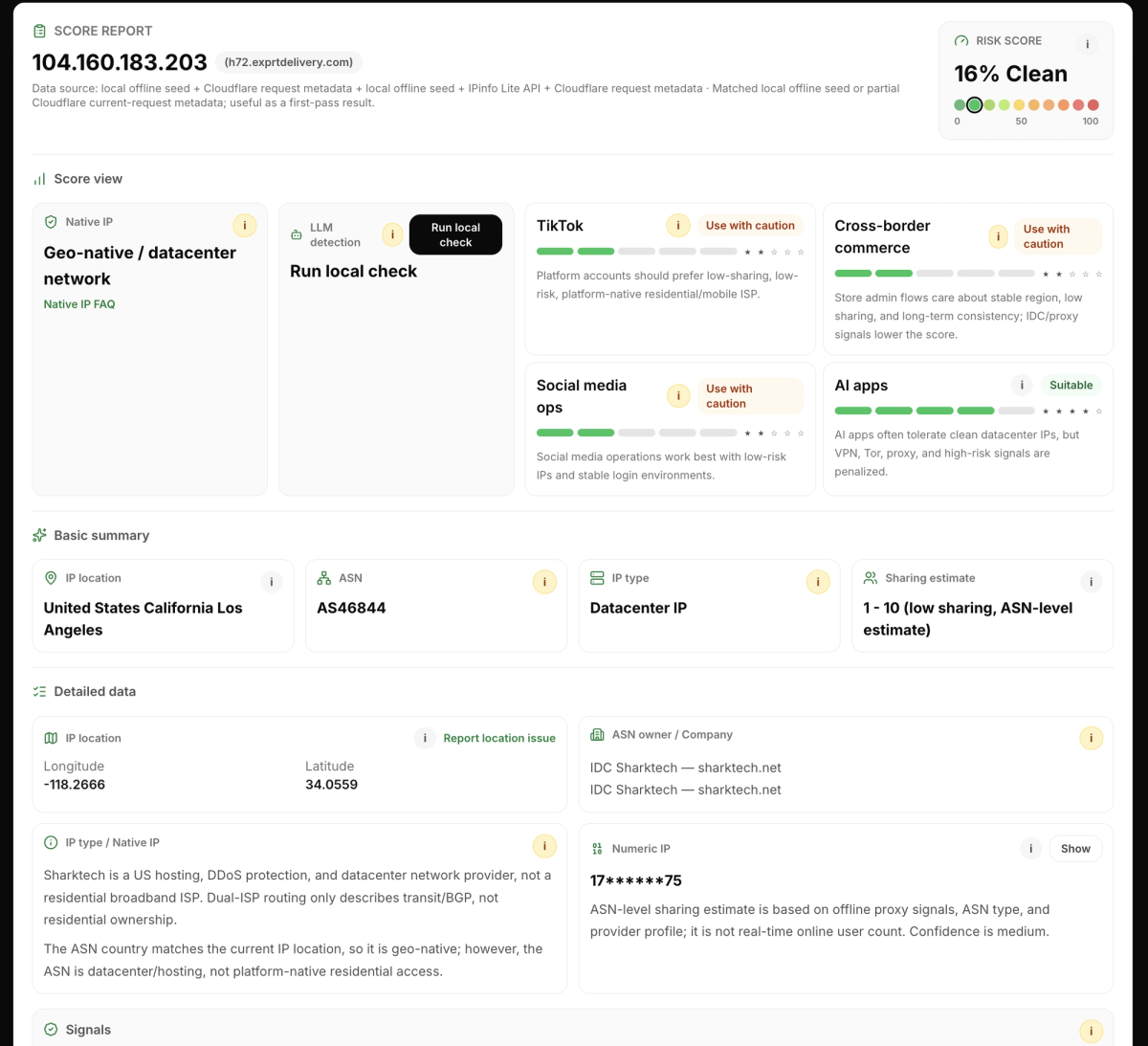Click the masked numeric IP 17******75
The height and width of the screenshot is (1046, 1148).
(x=636, y=880)
